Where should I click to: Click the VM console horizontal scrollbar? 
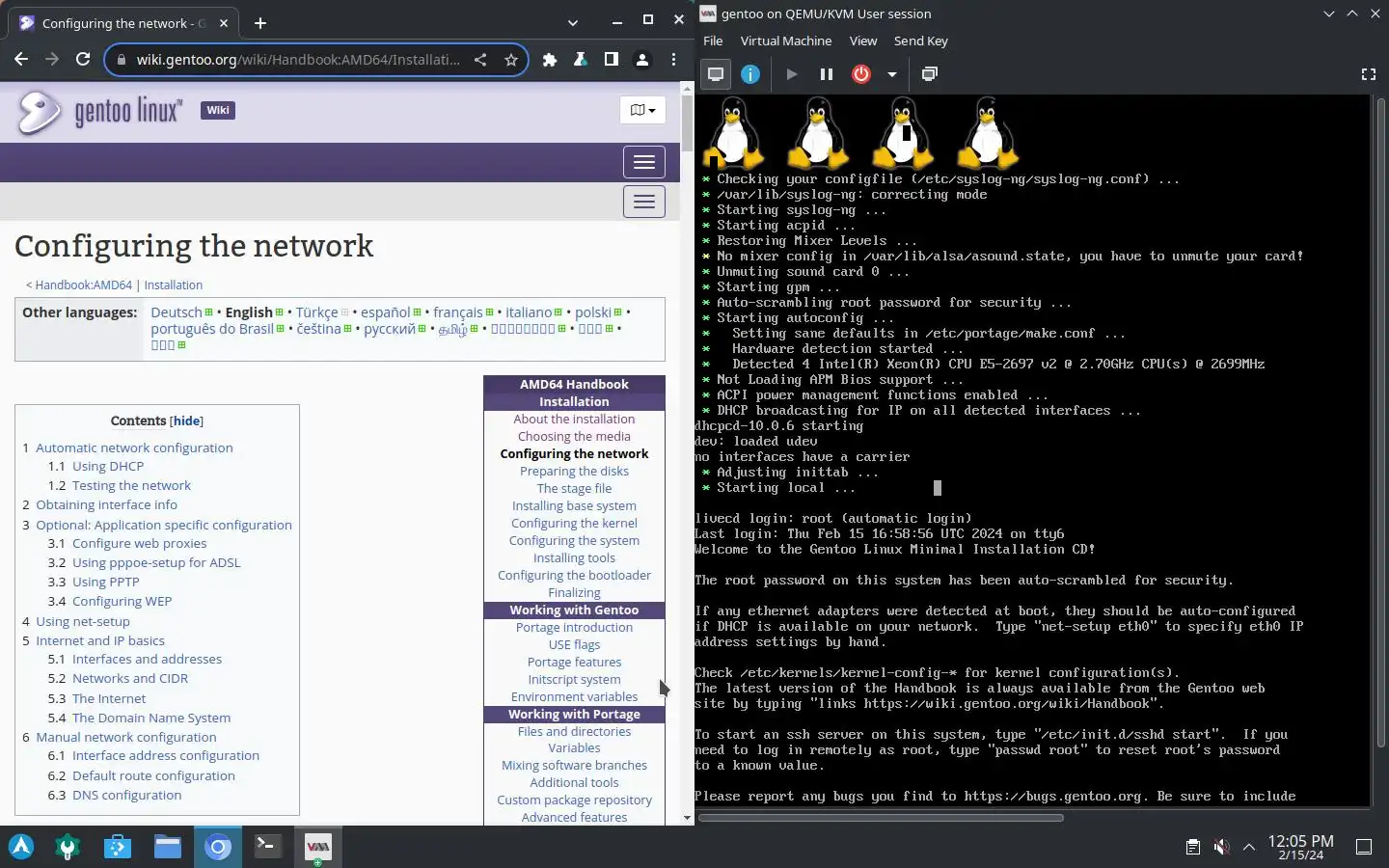881,818
